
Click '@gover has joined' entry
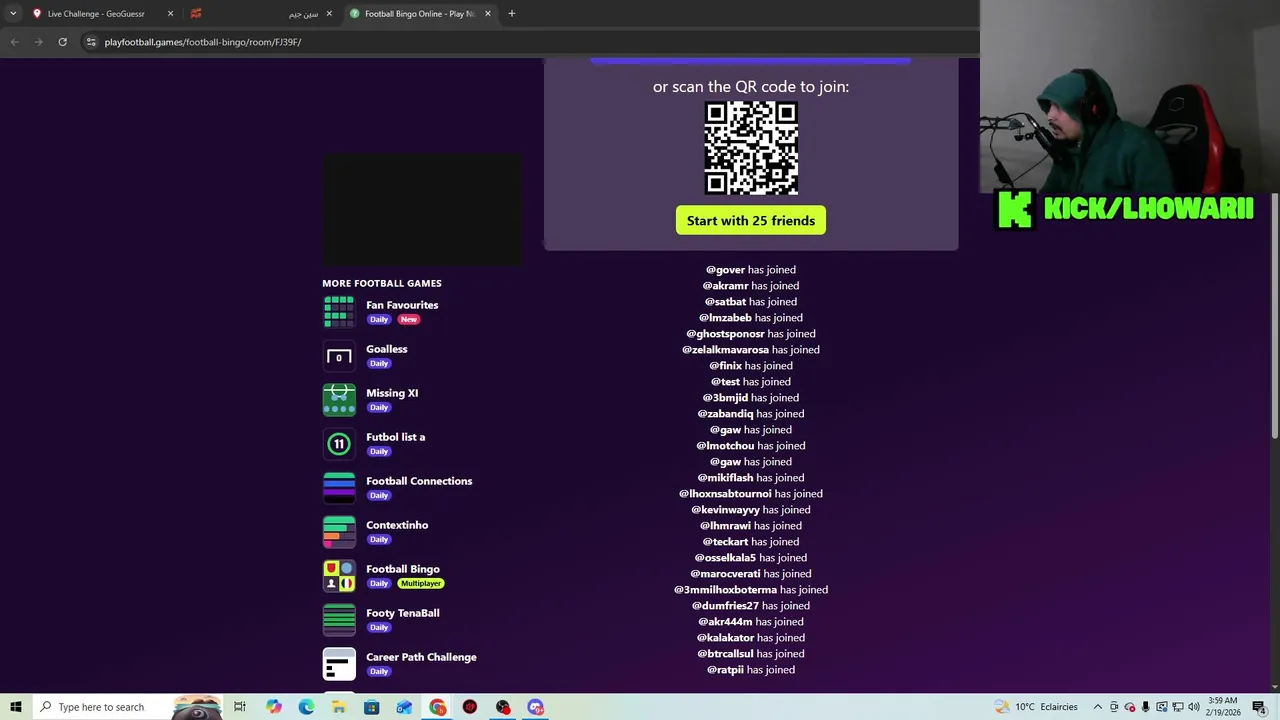click(751, 270)
